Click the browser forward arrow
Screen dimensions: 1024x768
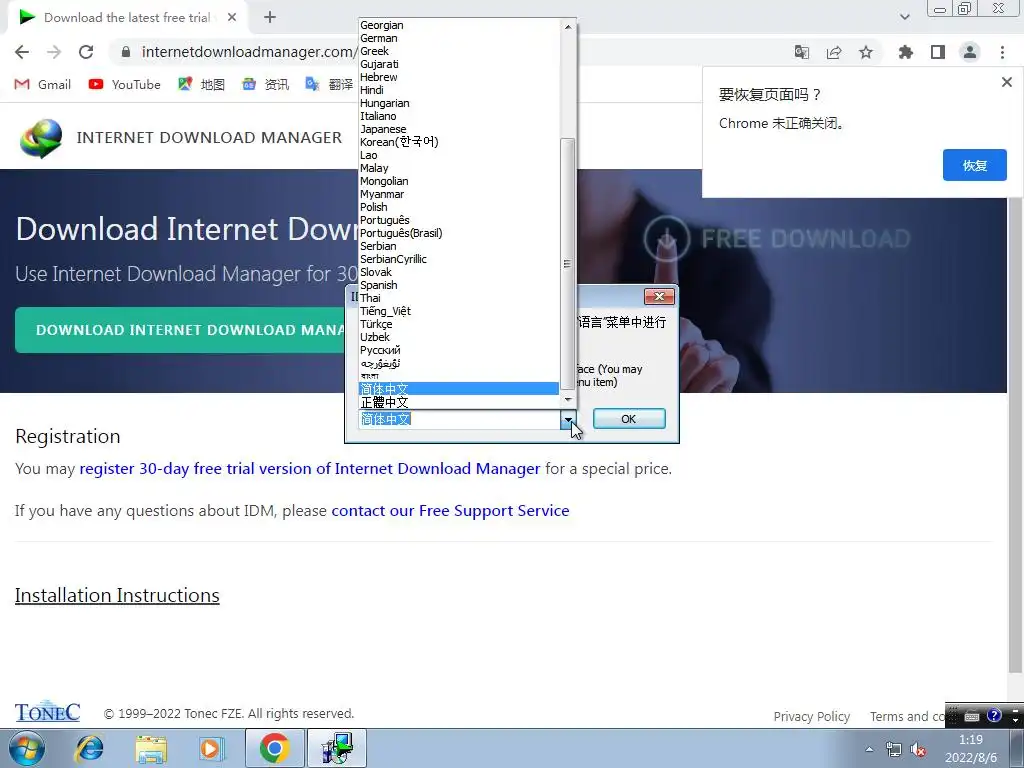click(54, 52)
